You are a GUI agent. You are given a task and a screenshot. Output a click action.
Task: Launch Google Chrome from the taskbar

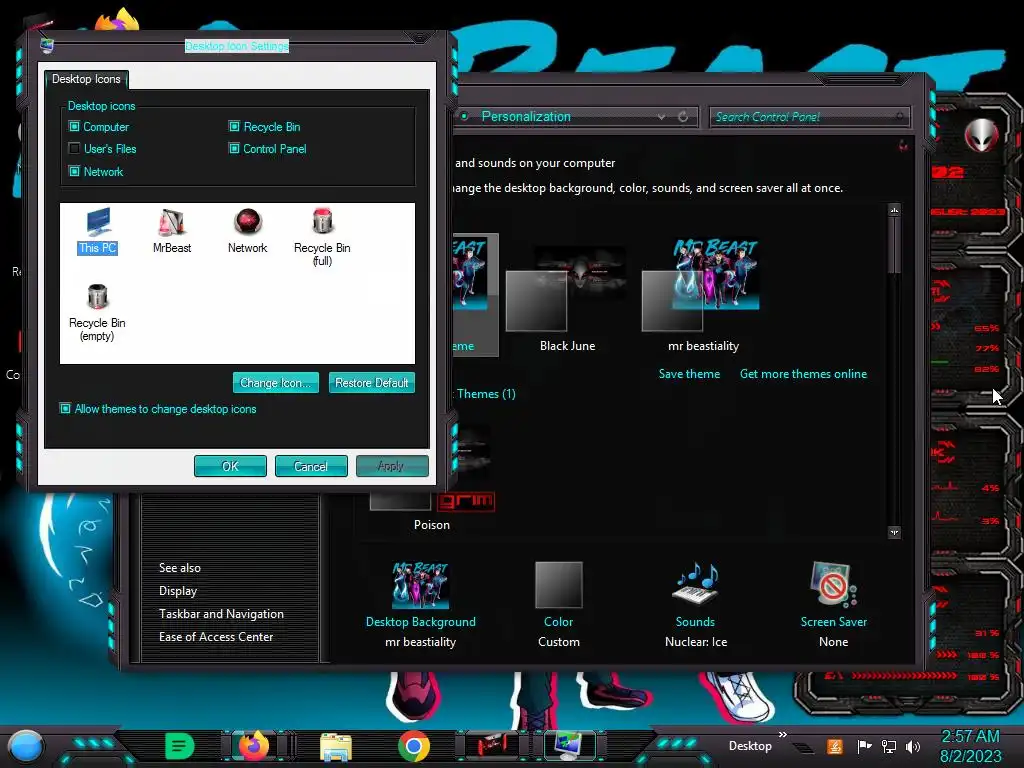(x=413, y=746)
